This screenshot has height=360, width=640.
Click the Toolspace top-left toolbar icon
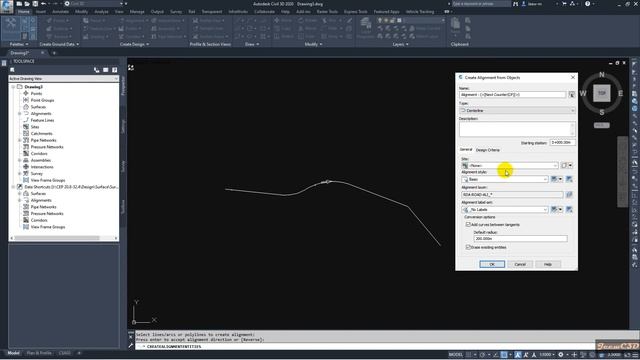[x=12, y=70]
